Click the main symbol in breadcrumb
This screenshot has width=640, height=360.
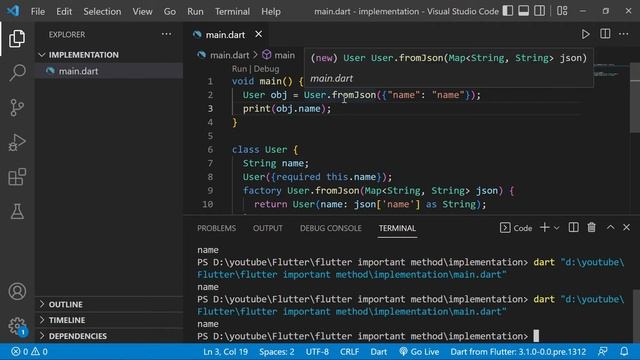(x=284, y=55)
